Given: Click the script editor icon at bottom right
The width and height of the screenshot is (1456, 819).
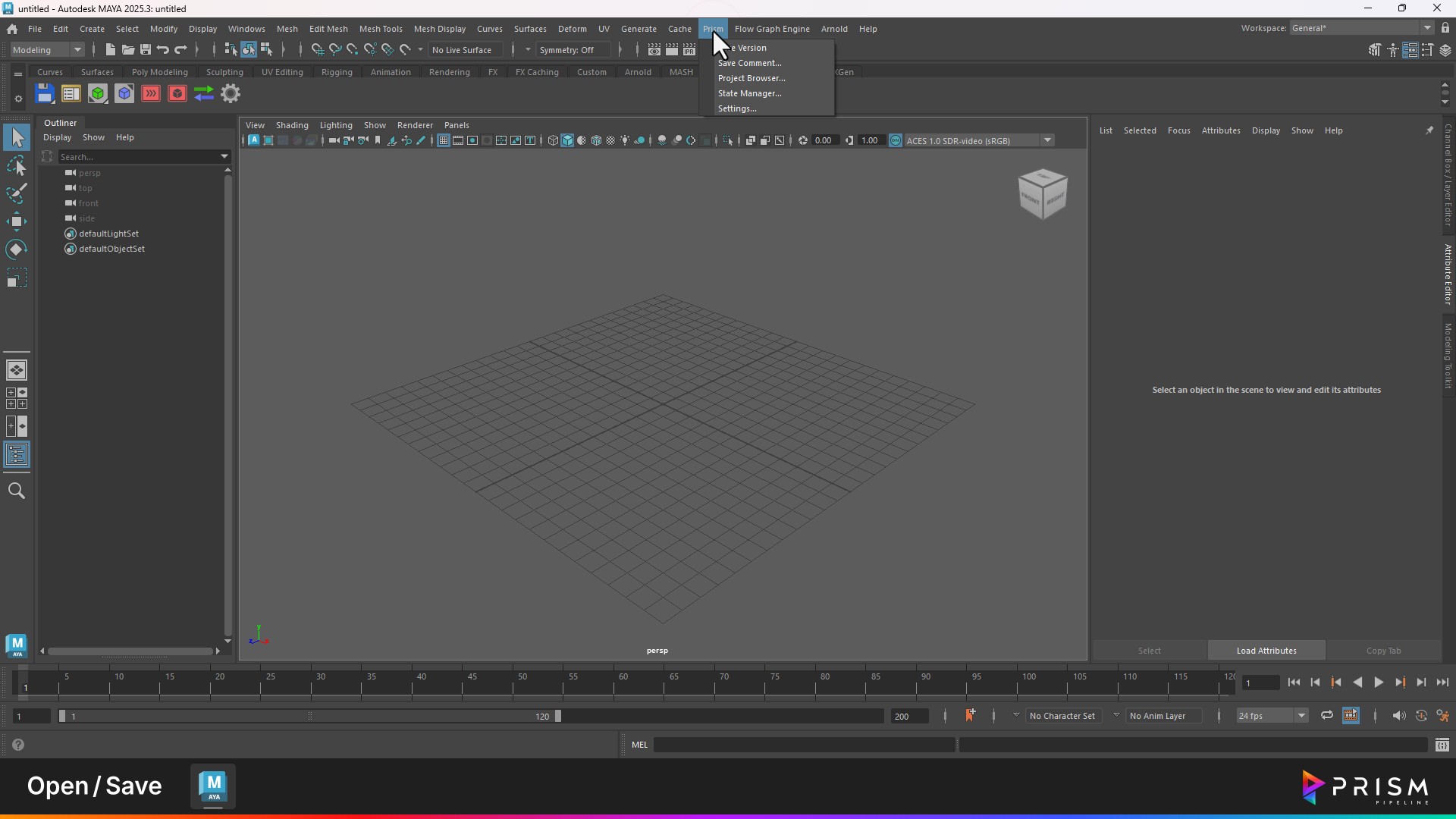Looking at the screenshot, I should pos(1442,745).
